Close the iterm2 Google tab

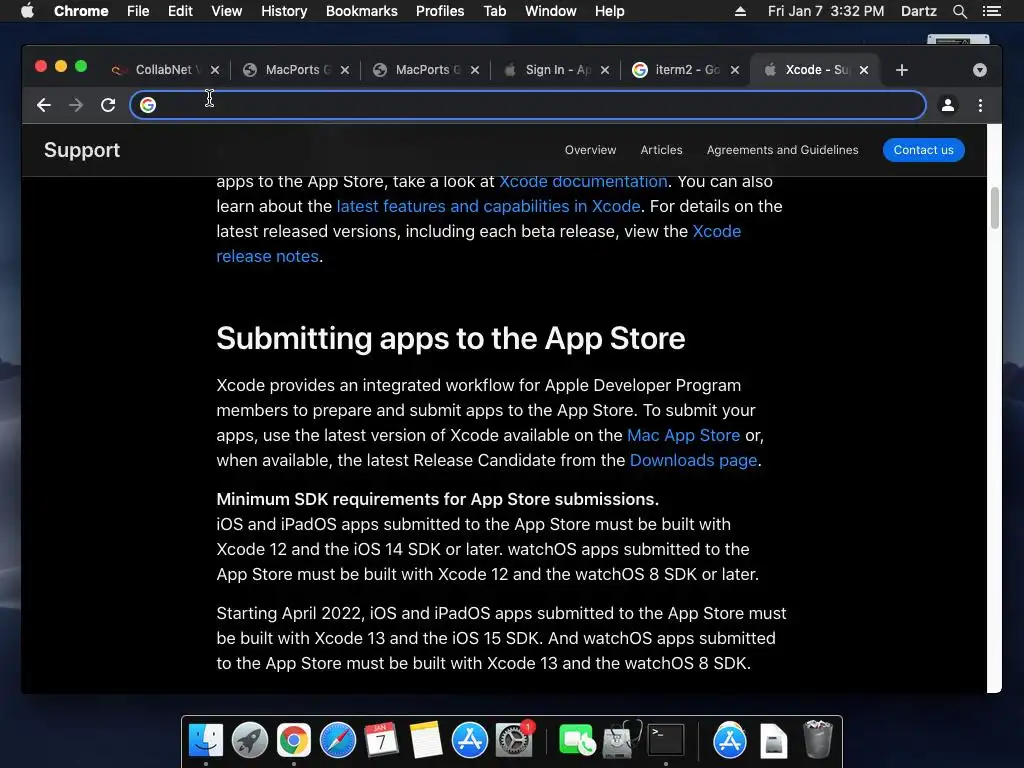click(735, 70)
